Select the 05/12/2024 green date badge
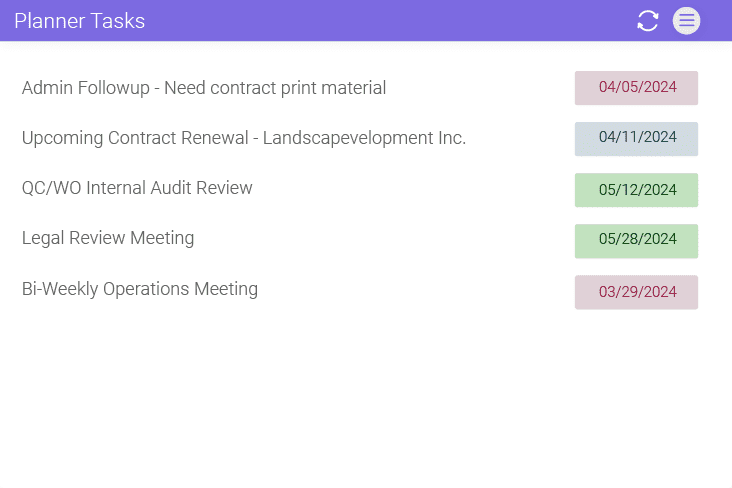The width and height of the screenshot is (732, 488). coord(636,190)
